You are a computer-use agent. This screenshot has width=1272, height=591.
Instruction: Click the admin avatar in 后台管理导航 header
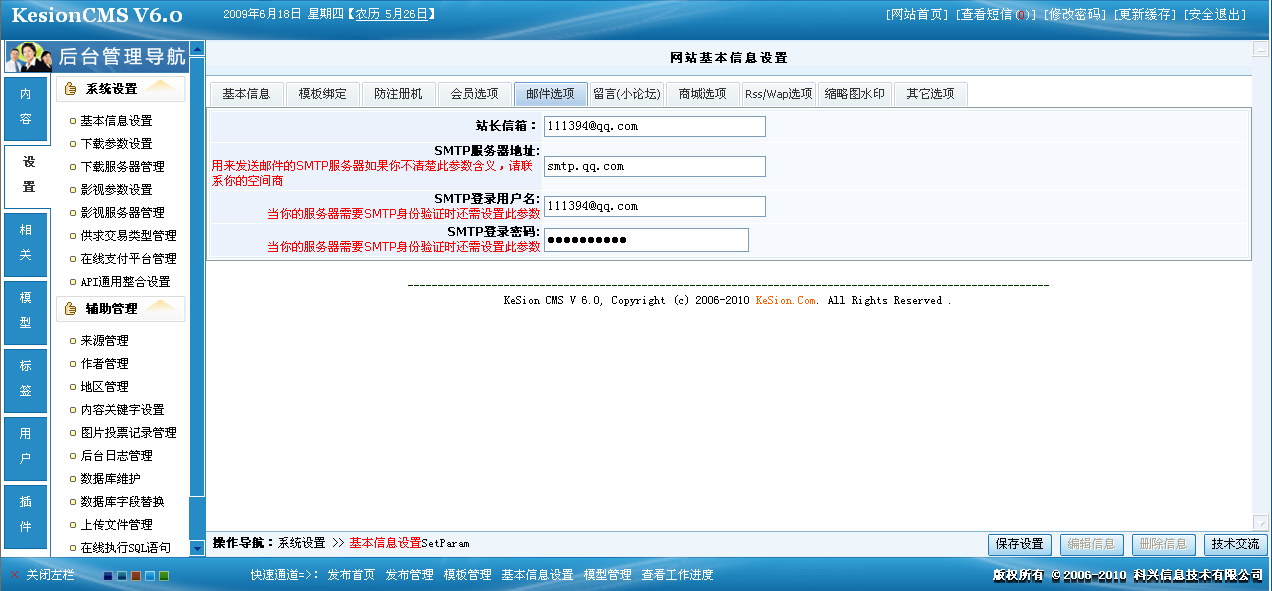[x=27, y=57]
